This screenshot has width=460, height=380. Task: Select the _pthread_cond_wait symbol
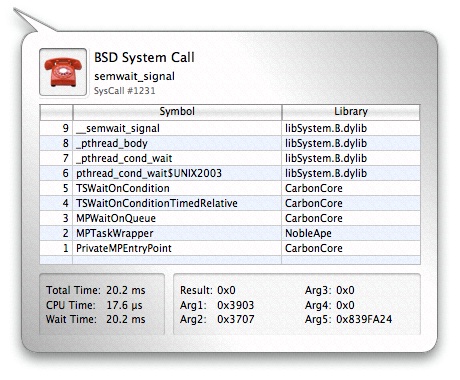[124, 158]
